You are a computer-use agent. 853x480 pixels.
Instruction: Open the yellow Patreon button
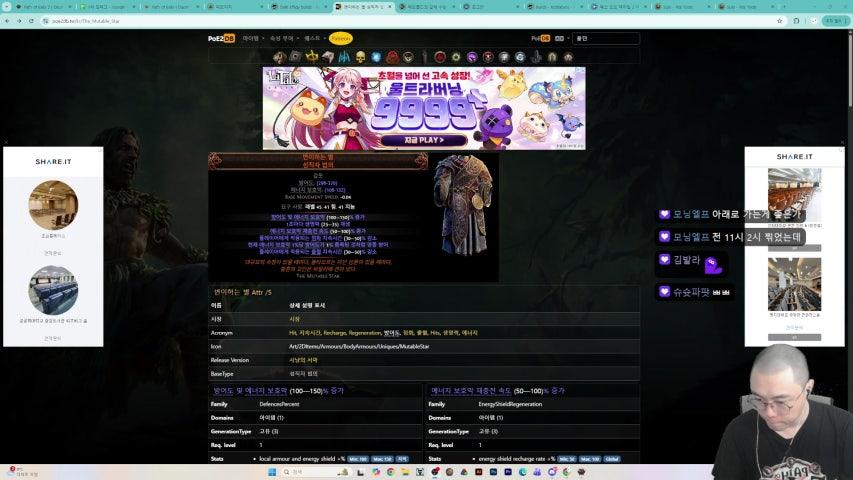tap(341, 39)
